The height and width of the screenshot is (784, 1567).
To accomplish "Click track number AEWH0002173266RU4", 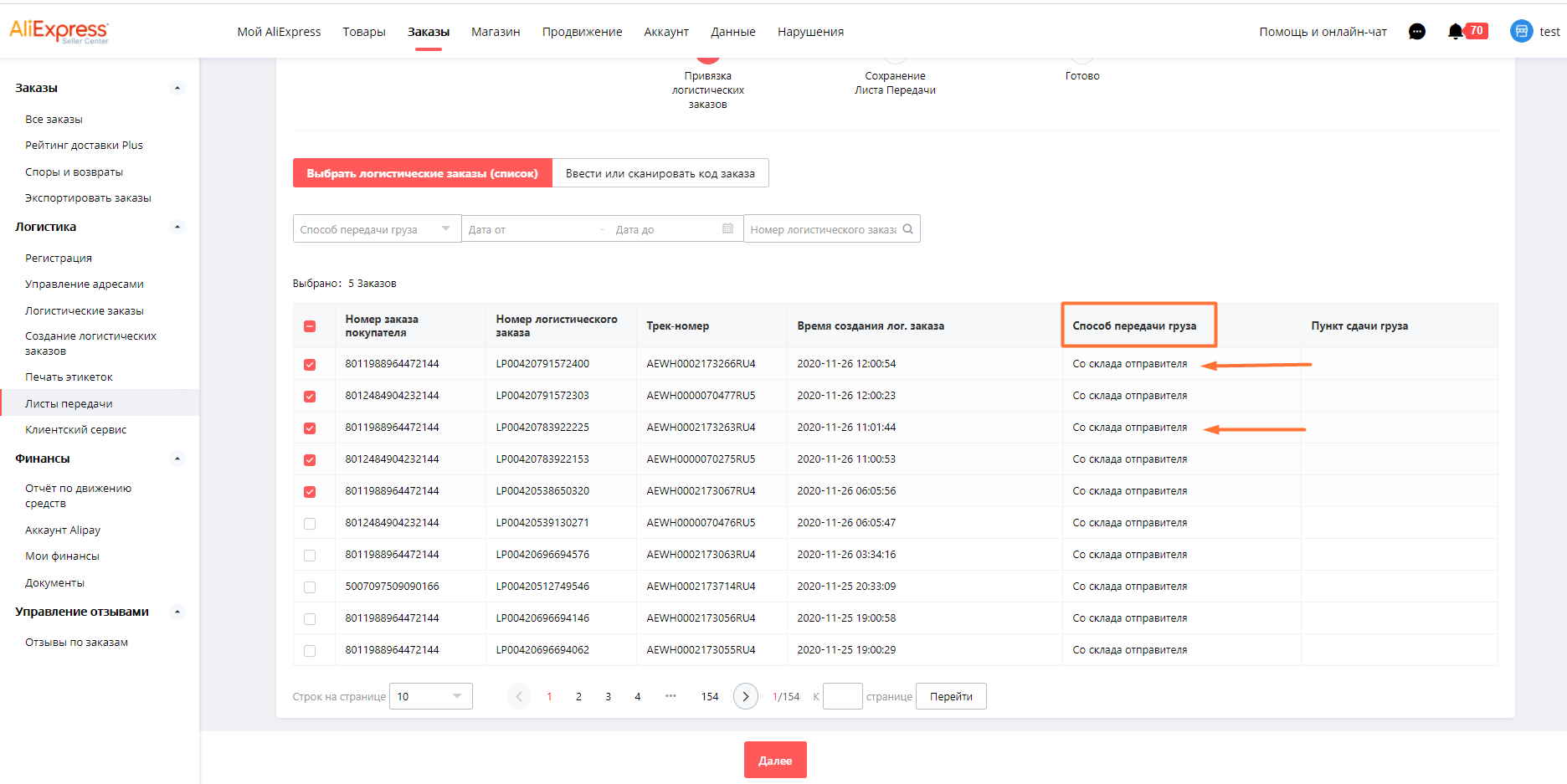I will 701,363.
